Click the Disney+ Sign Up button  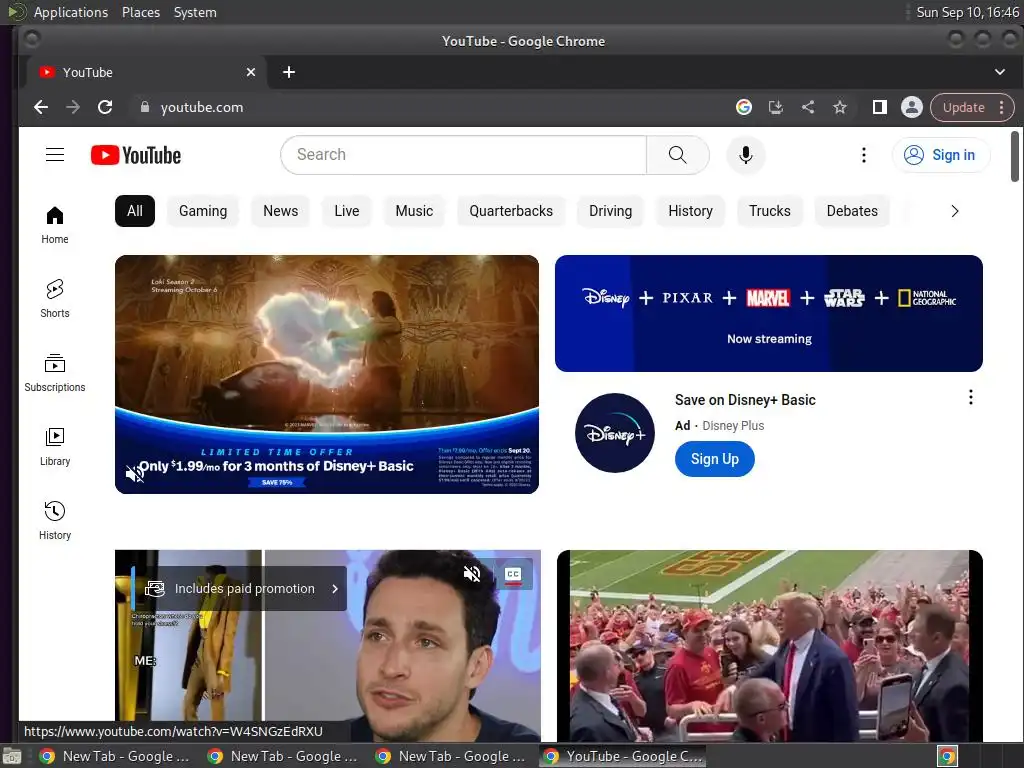[714, 459]
